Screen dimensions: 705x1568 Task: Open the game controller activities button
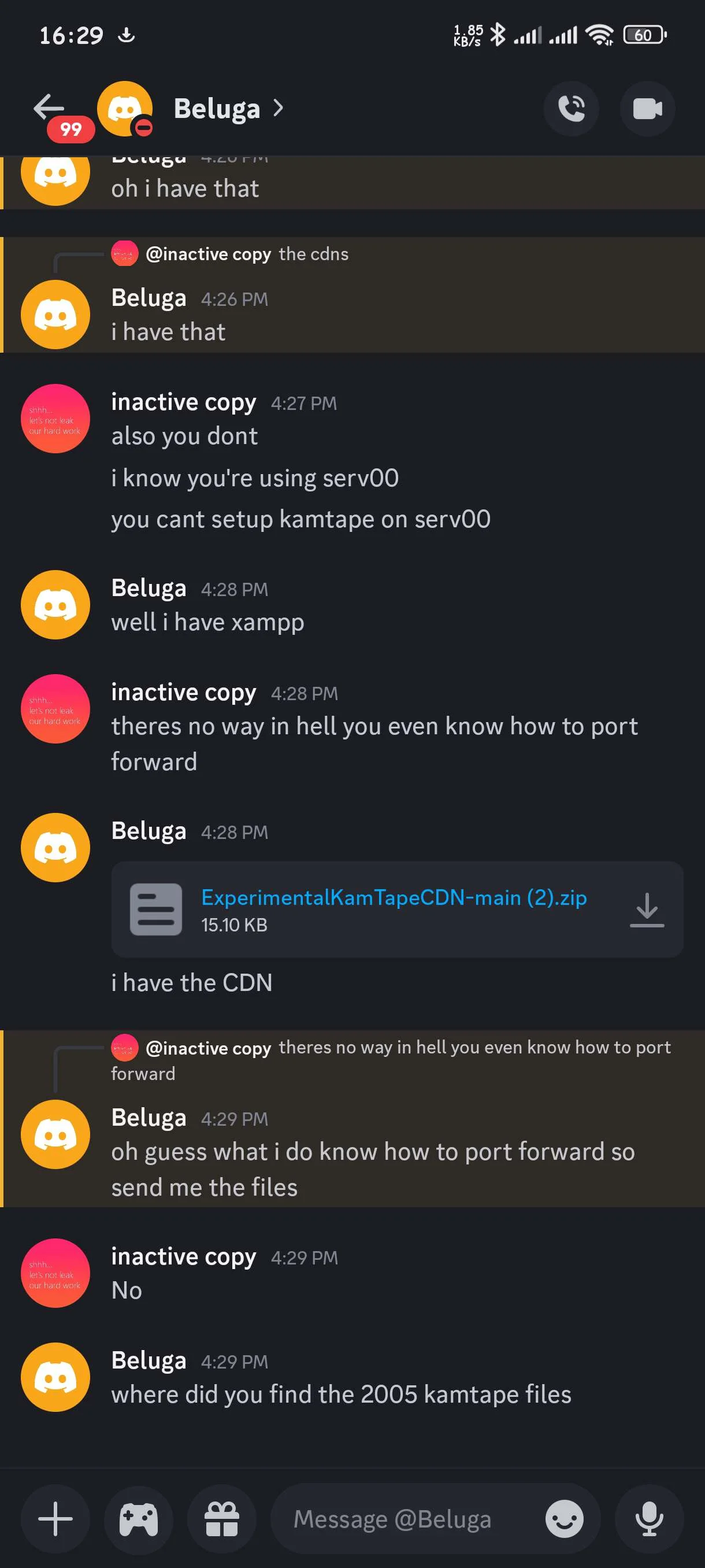tap(139, 1519)
